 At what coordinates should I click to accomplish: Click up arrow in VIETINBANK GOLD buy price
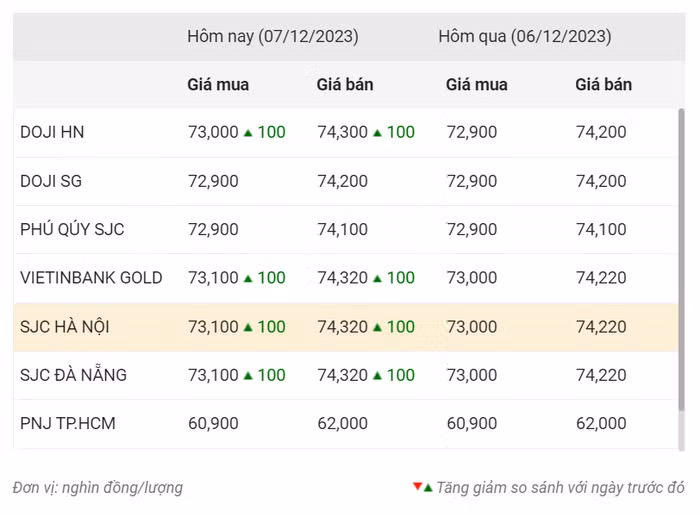point(248,279)
